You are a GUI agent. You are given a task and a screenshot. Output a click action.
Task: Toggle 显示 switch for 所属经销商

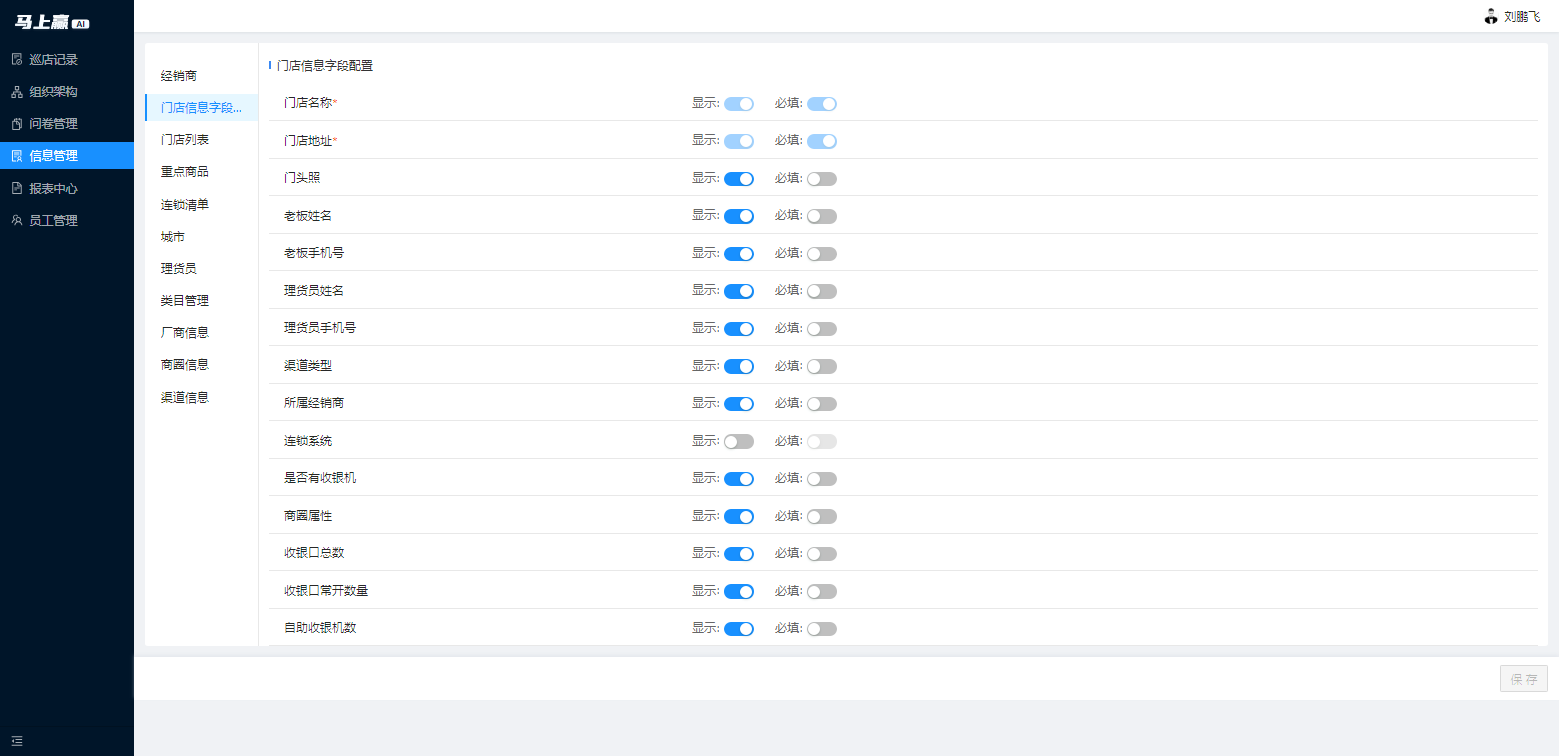click(739, 404)
